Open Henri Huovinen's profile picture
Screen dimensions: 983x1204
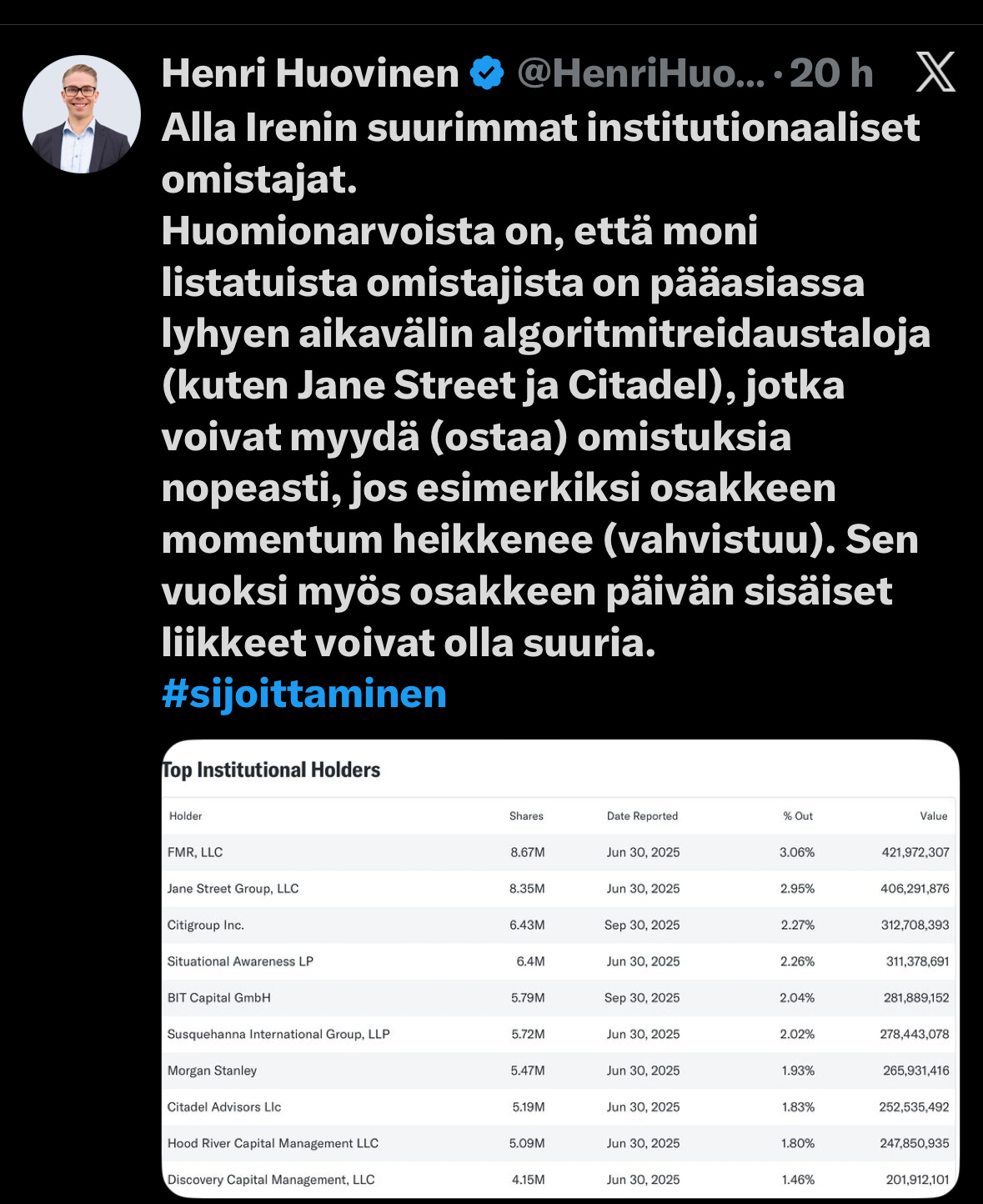pyautogui.click(x=81, y=114)
